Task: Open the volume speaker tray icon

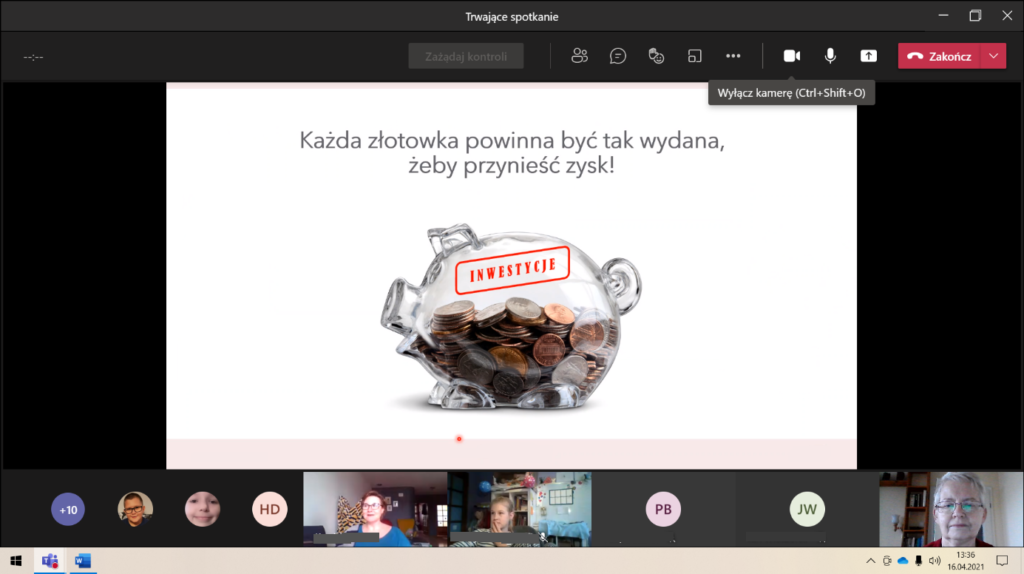Action: [x=935, y=561]
